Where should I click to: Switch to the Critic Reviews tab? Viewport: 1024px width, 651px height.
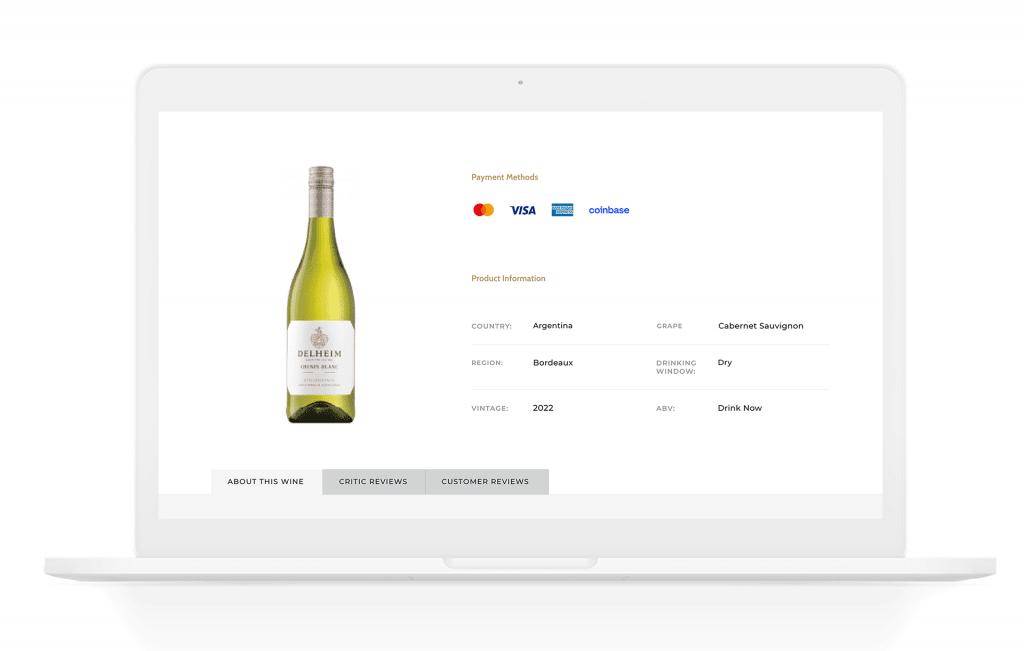(x=373, y=481)
